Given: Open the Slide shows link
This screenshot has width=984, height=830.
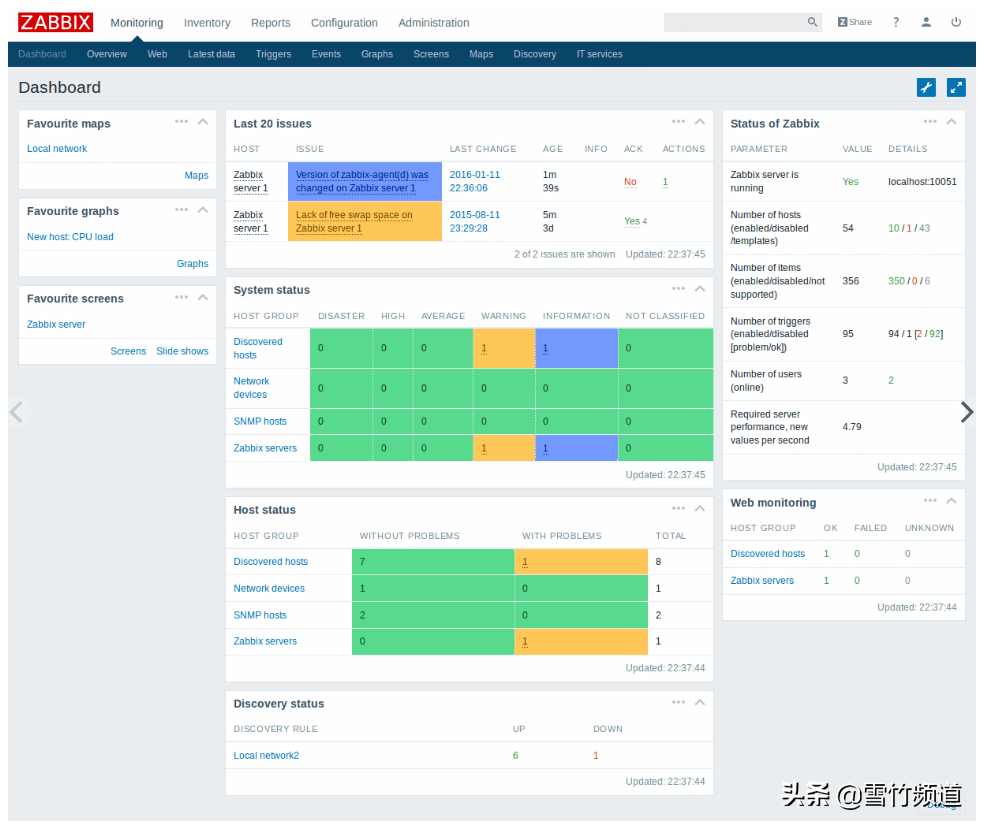Looking at the screenshot, I should [182, 351].
